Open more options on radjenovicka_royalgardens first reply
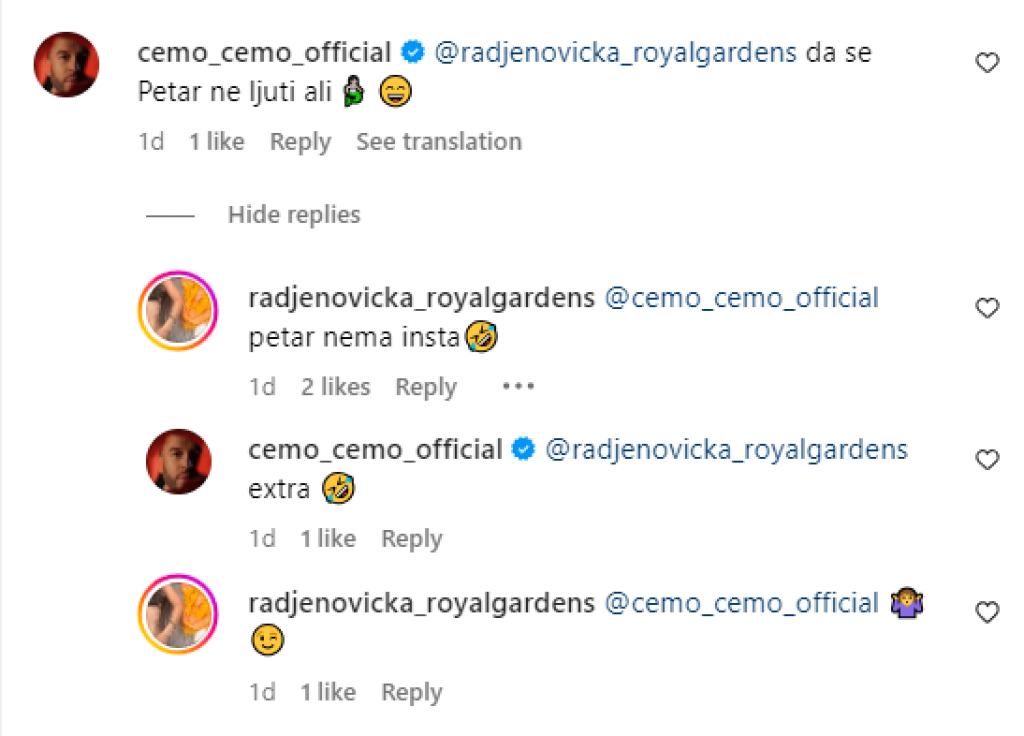 (518, 386)
